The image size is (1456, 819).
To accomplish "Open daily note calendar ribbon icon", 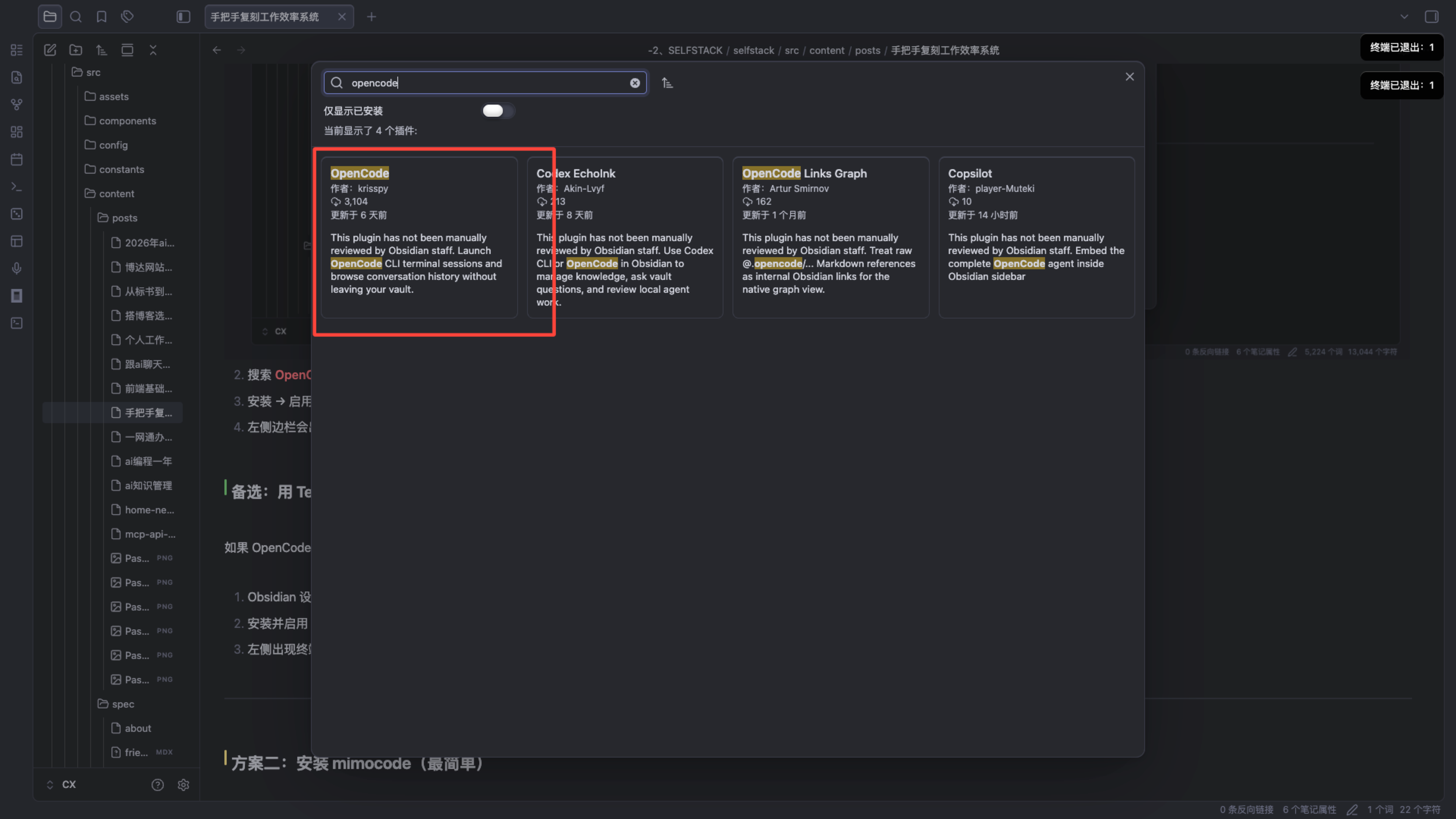I will (16, 159).
